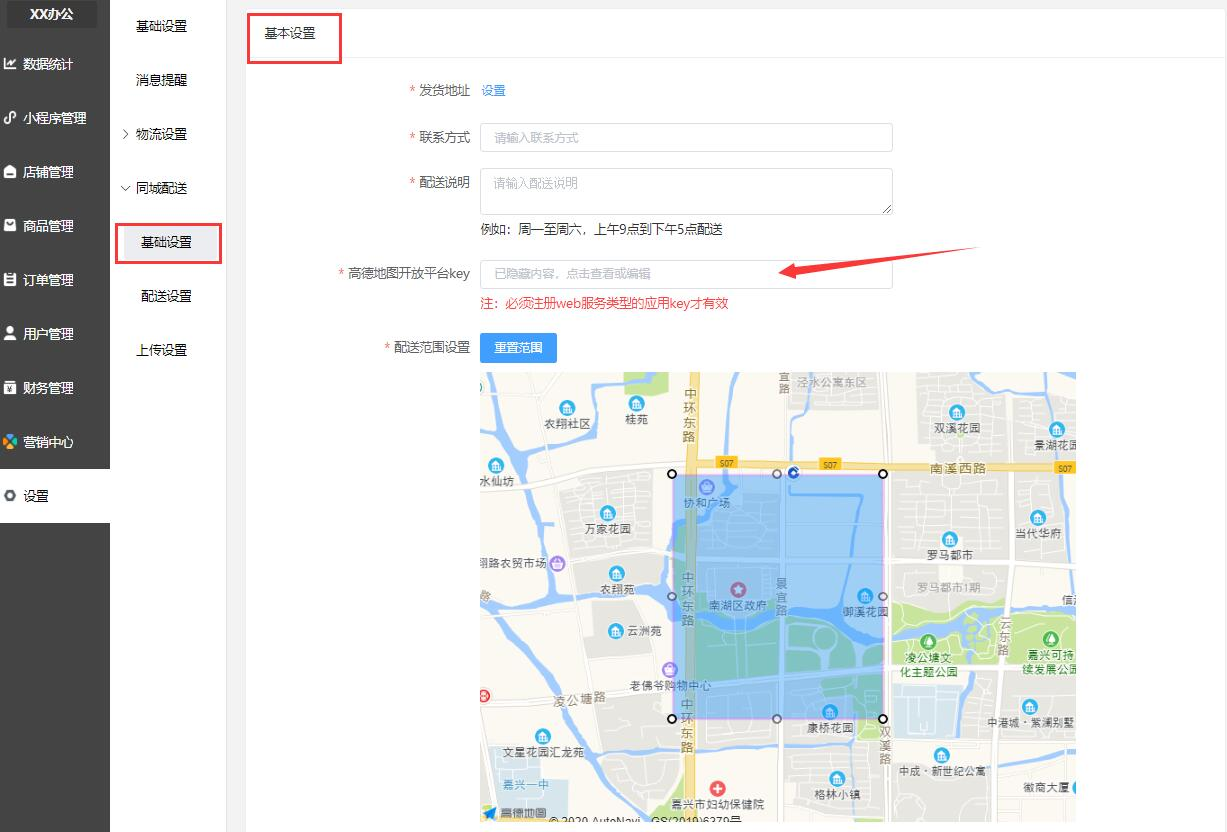Open 小程序管理 in the sidebar
The height and width of the screenshot is (832, 1227).
55,118
